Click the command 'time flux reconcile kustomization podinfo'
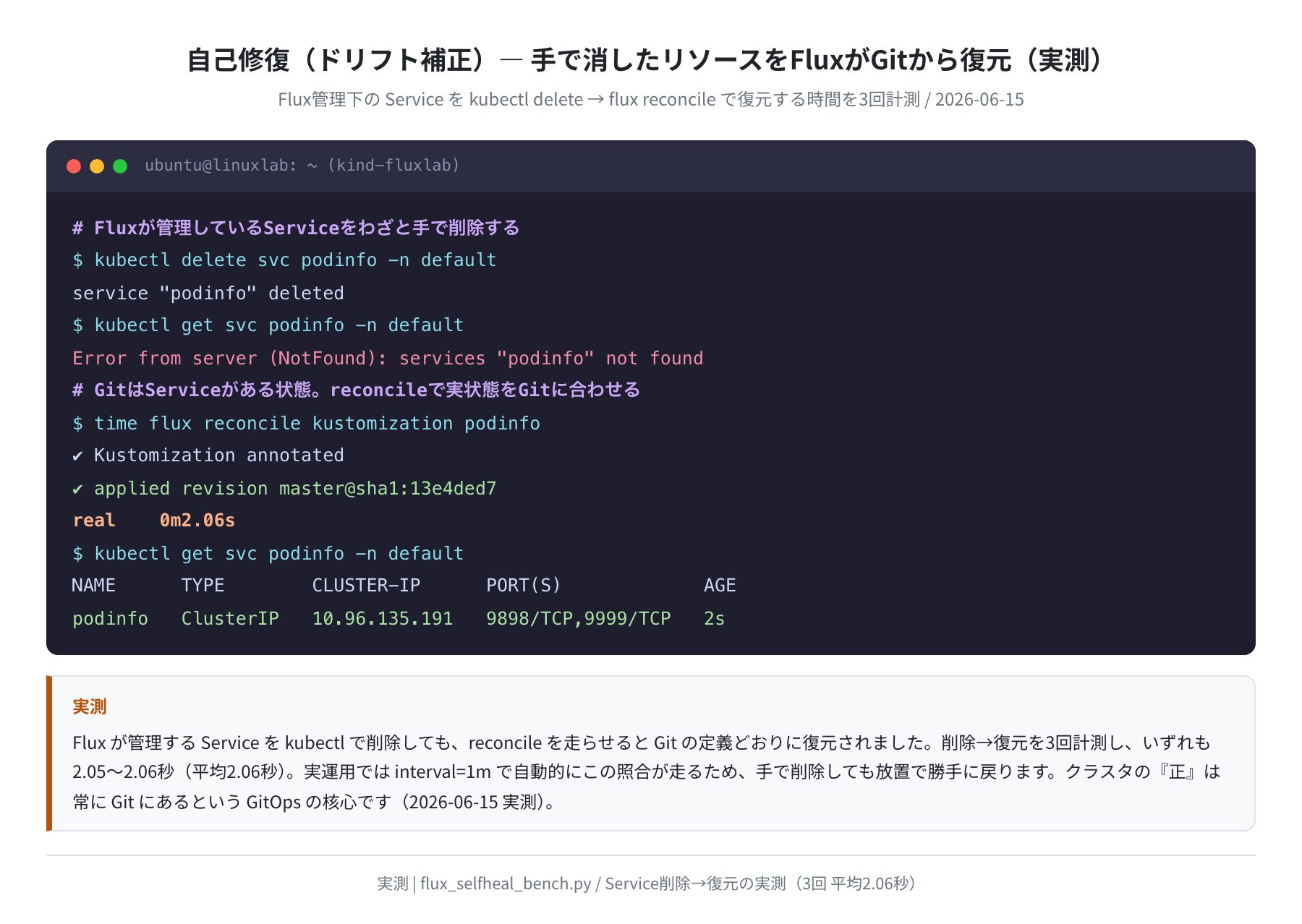The image size is (1302, 924). coord(317,423)
